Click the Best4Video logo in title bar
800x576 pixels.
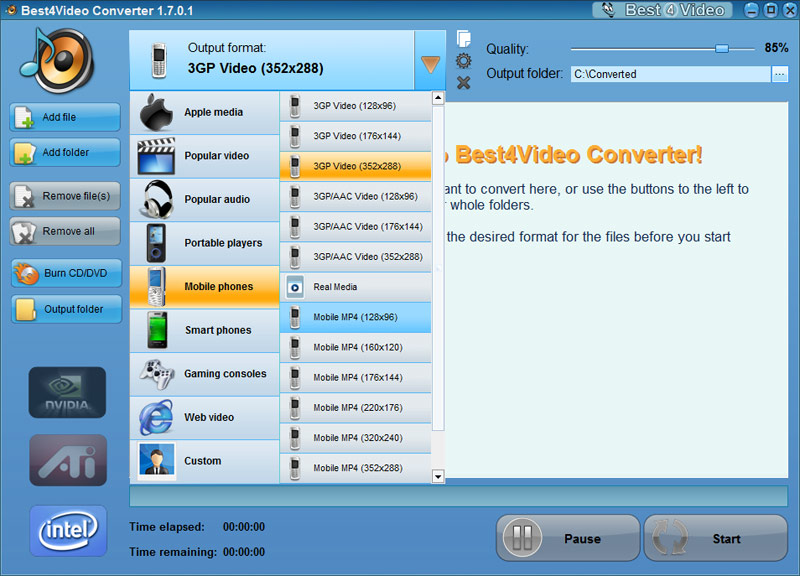(662, 10)
